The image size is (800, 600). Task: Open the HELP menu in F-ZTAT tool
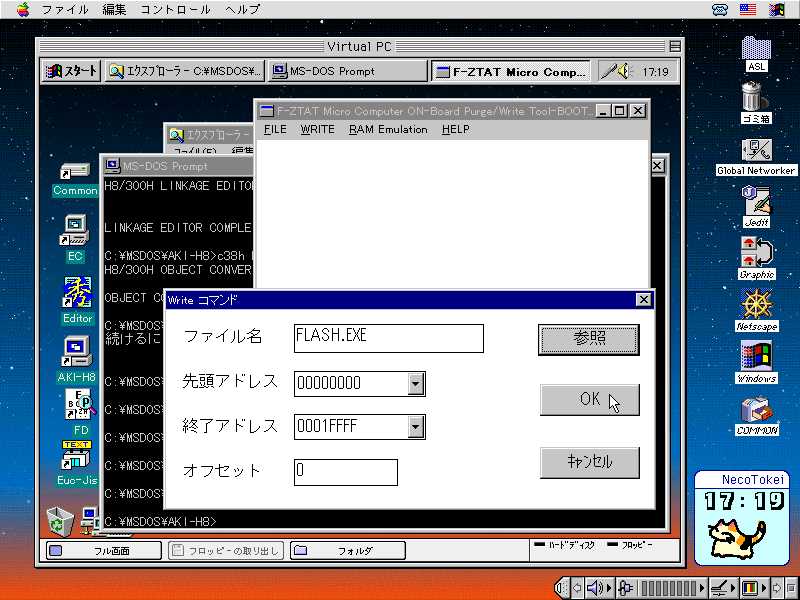click(x=456, y=130)
